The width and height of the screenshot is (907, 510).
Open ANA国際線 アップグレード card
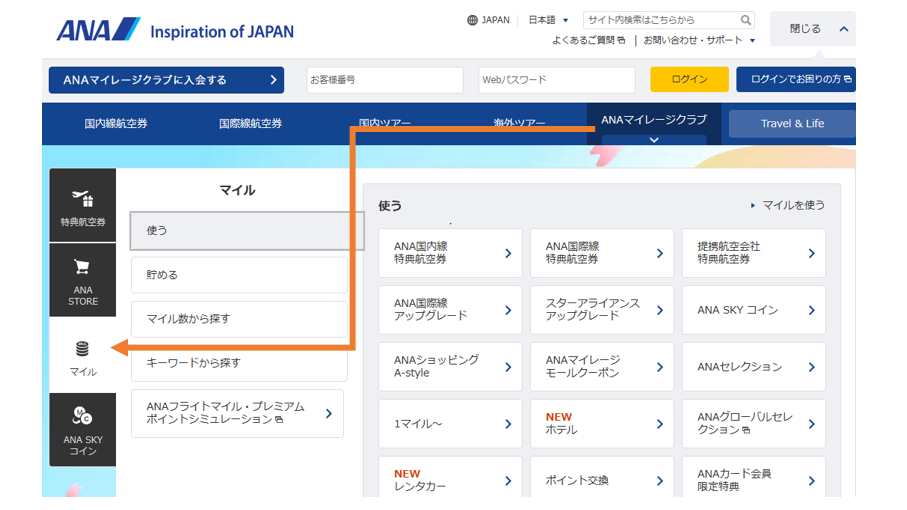450,310
